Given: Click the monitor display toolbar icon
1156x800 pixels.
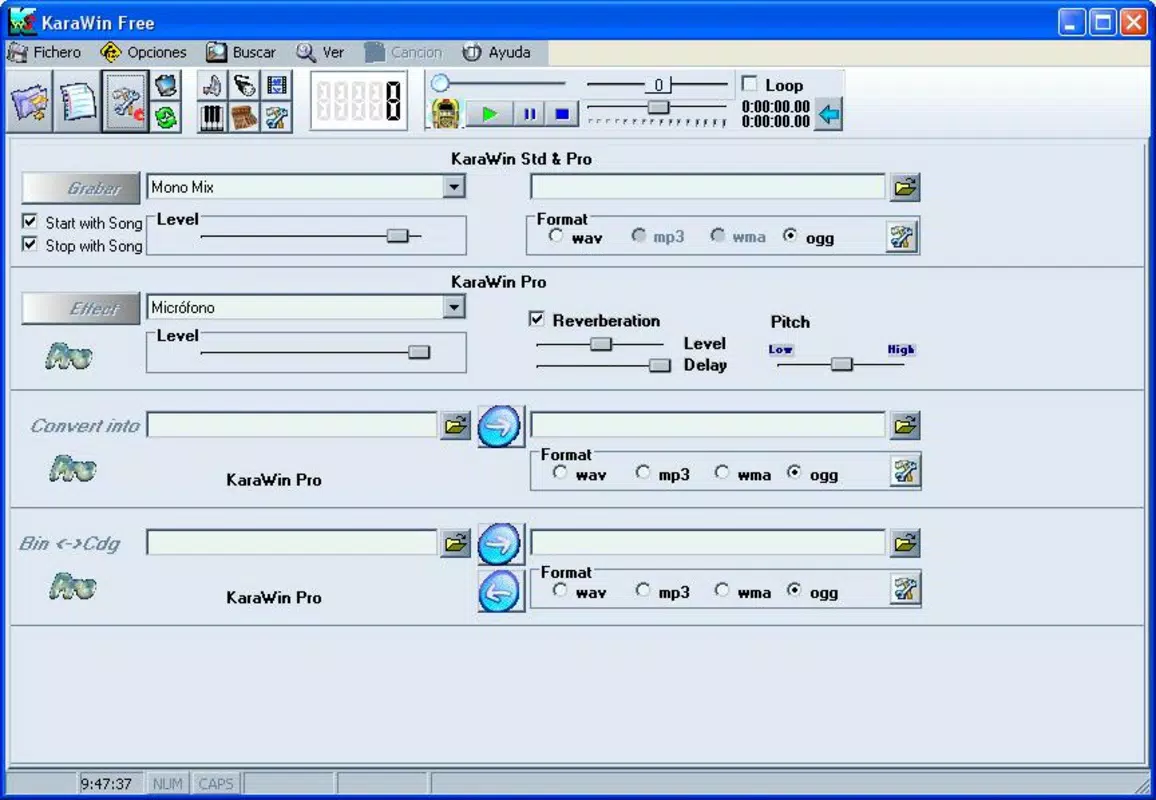Looking at the screenshot, I should coord(167,86).
